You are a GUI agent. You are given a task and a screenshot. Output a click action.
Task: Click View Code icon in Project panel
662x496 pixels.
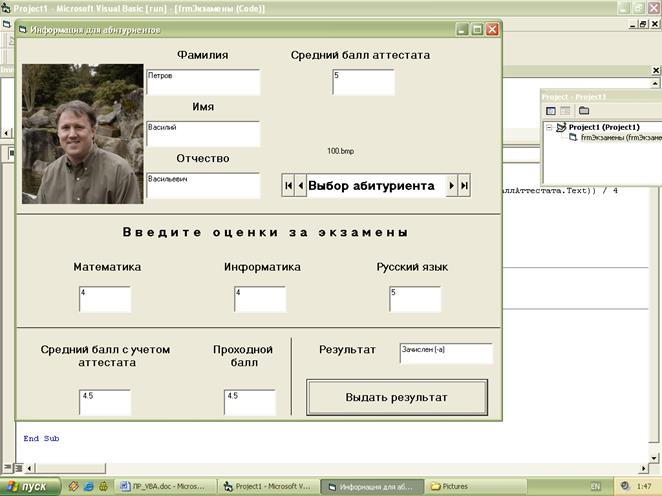(550, 111)
